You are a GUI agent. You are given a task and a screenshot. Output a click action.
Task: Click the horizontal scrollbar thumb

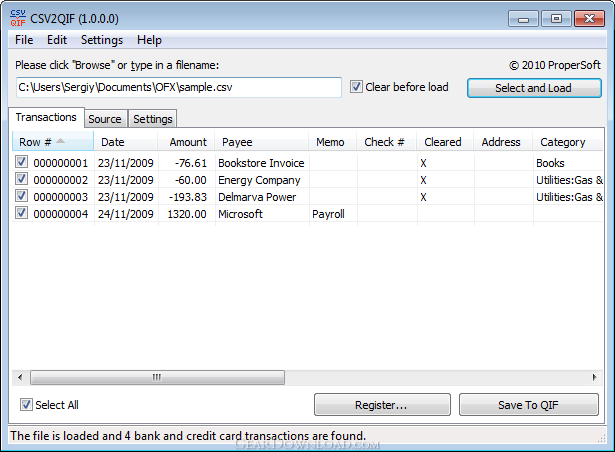click(x=157, y=377)
